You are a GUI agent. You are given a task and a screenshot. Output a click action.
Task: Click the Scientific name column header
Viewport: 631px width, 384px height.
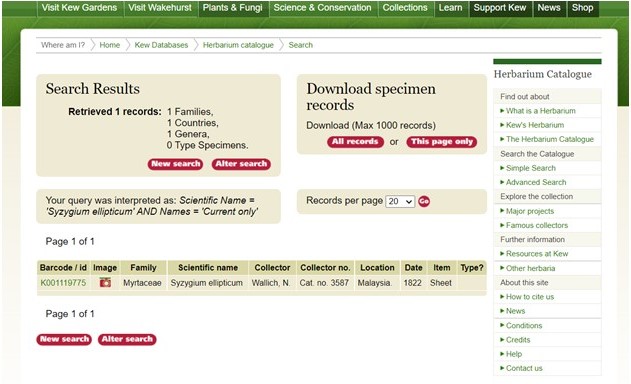tap(208, 268)
